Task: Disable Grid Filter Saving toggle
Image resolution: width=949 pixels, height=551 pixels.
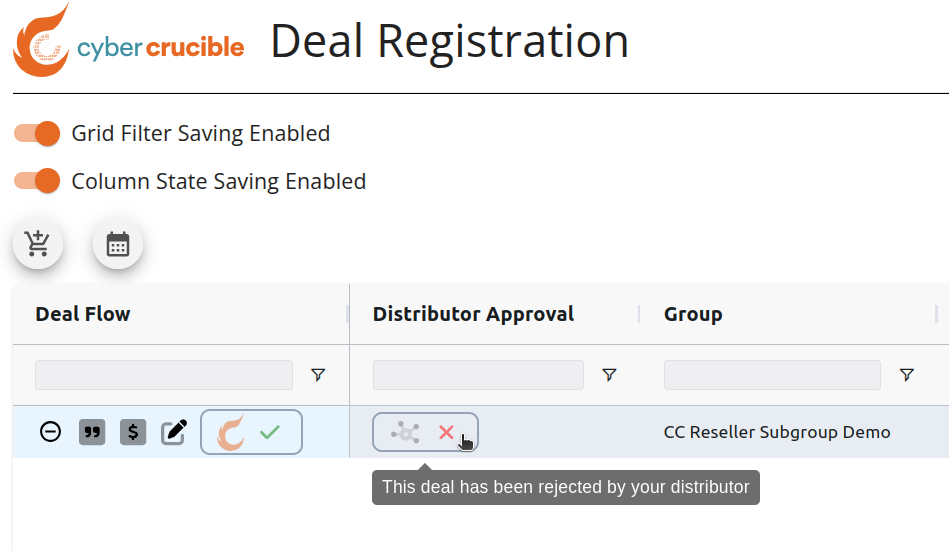Action: (x=37, y=133)
